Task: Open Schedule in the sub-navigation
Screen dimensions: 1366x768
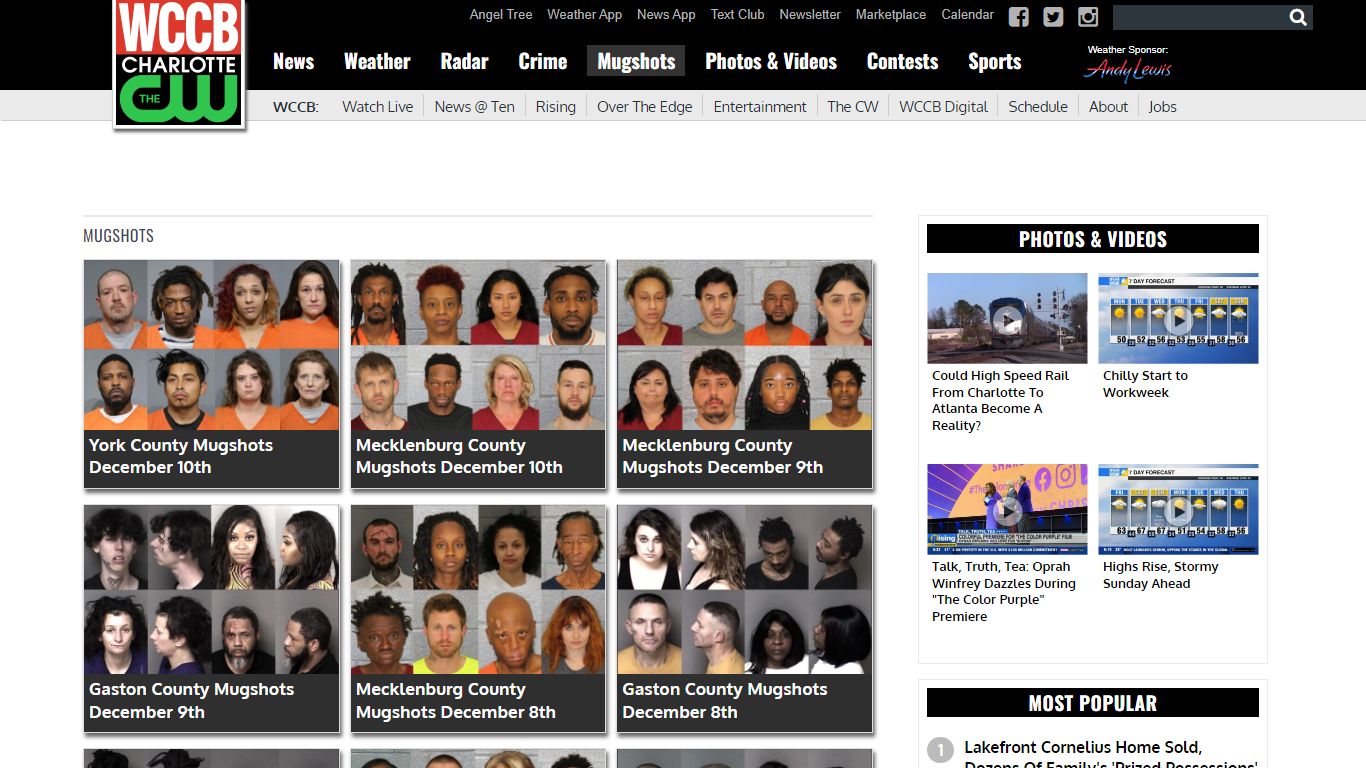Action: (x=1038, y=106)
